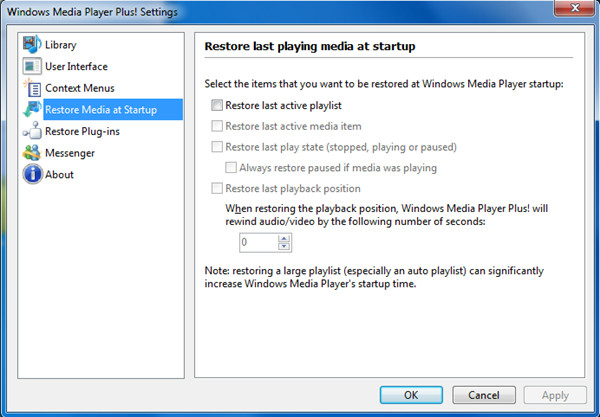Click the blue About info icon

(x=32, y=174)
